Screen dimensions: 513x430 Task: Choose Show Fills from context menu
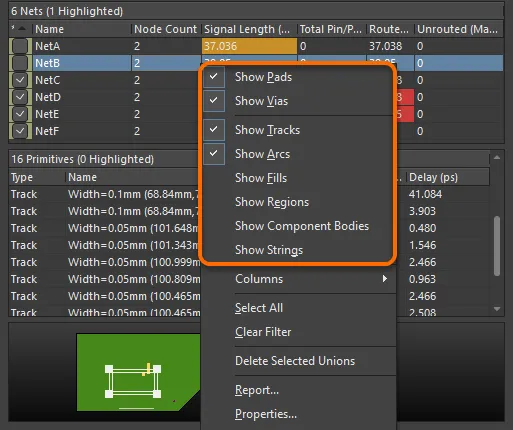click(x=261, y=178)
